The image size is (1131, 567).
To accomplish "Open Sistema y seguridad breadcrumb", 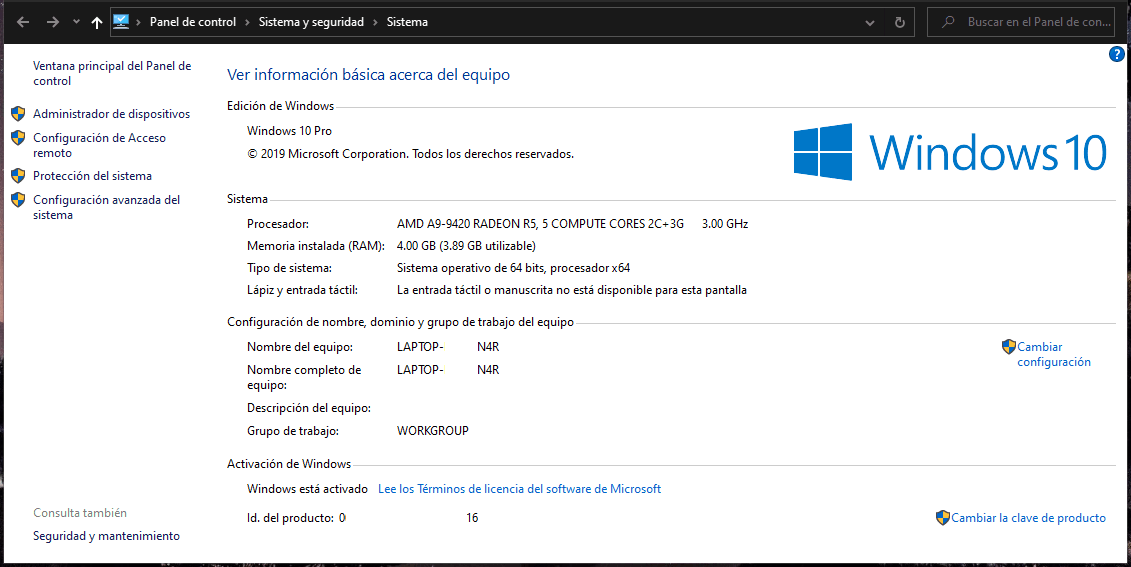I will pyautogui.click(x=311, y=22).
